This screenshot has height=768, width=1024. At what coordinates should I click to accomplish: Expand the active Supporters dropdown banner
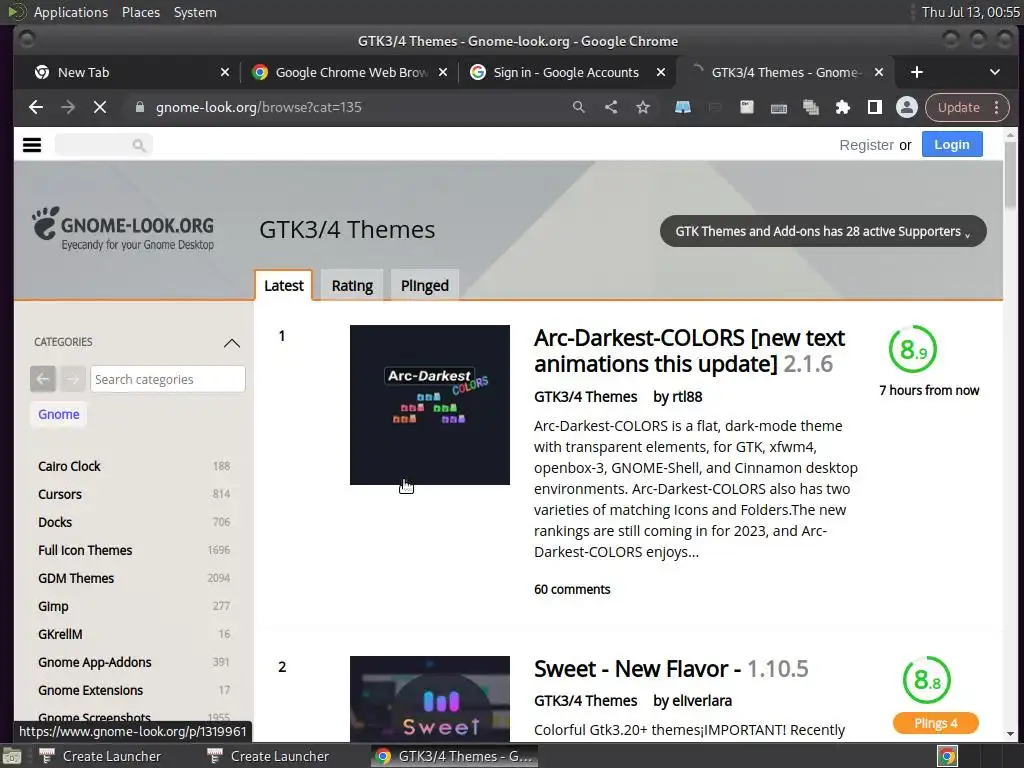coord(823,231)
